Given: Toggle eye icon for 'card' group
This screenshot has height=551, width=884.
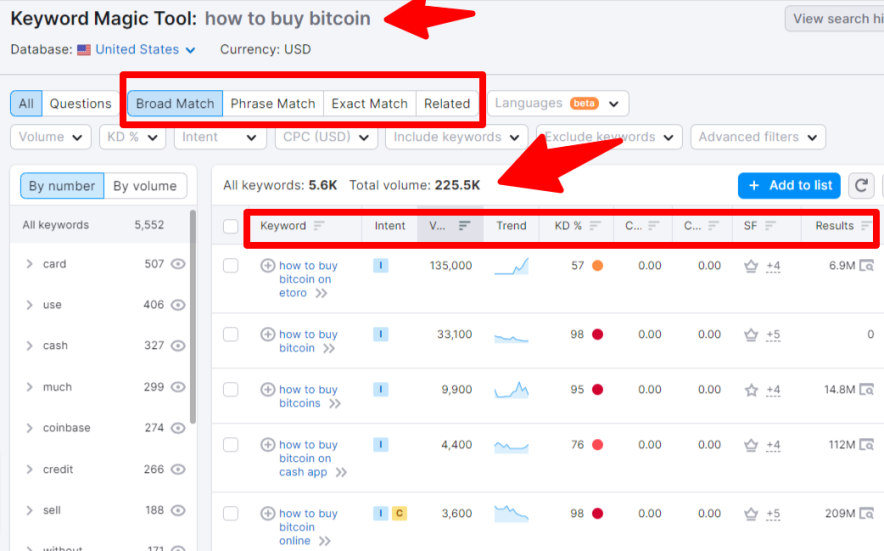Looking at the screenshot, I should point(178,264).
